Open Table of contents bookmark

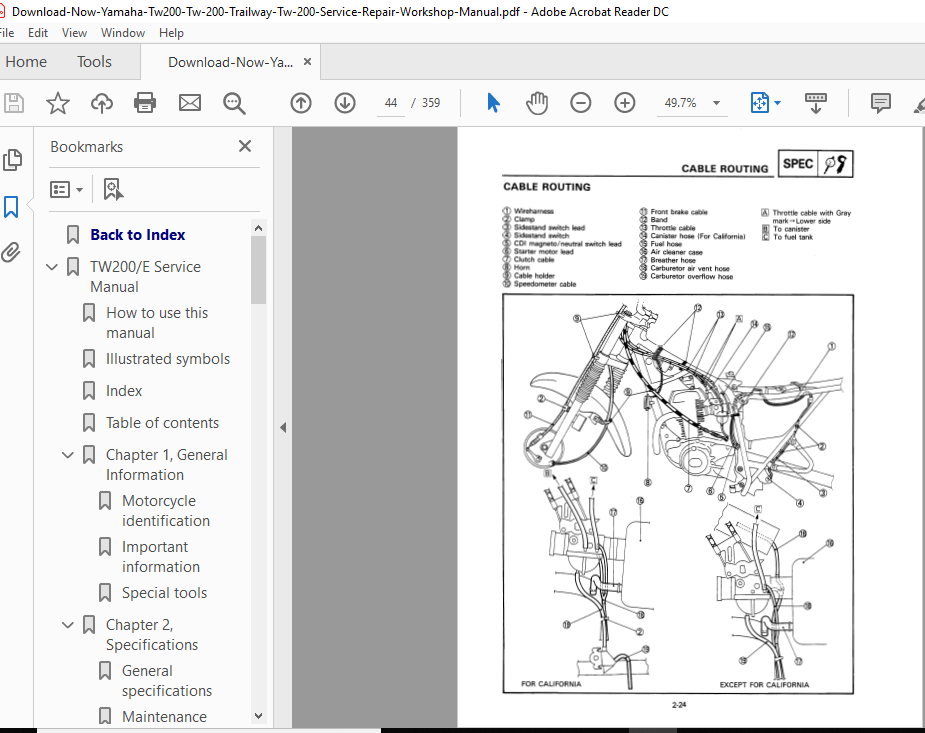pos(162,423)
